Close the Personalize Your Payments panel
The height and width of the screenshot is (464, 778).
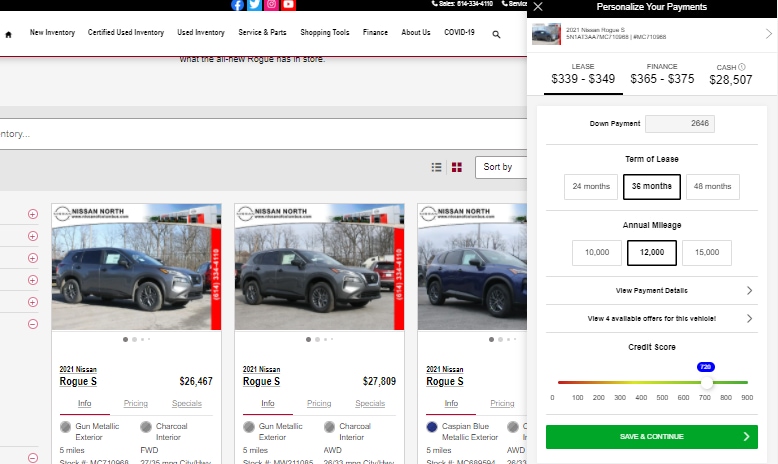pyautogui.click(x=538, y=7)
